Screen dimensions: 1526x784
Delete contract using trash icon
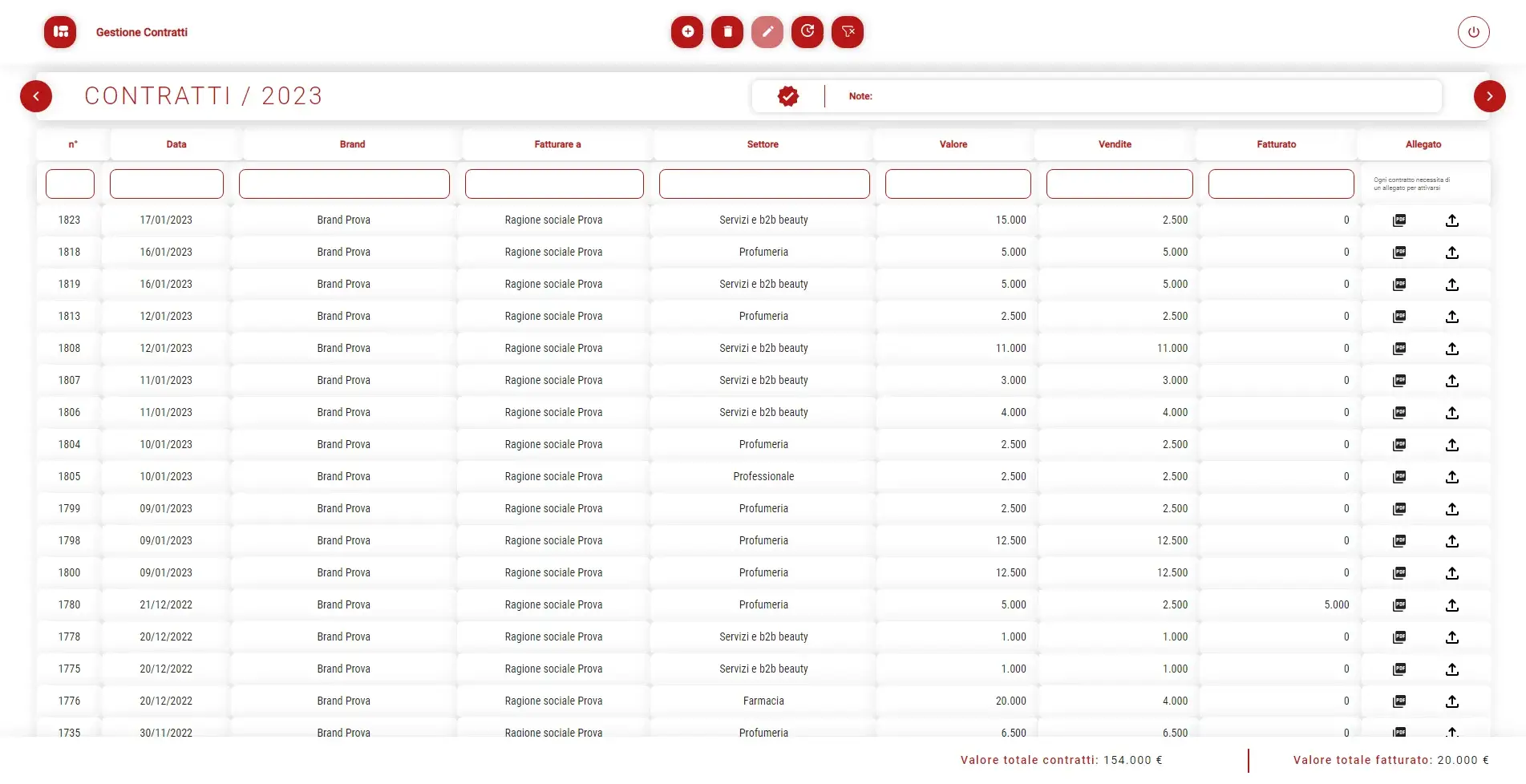[727, 32]
